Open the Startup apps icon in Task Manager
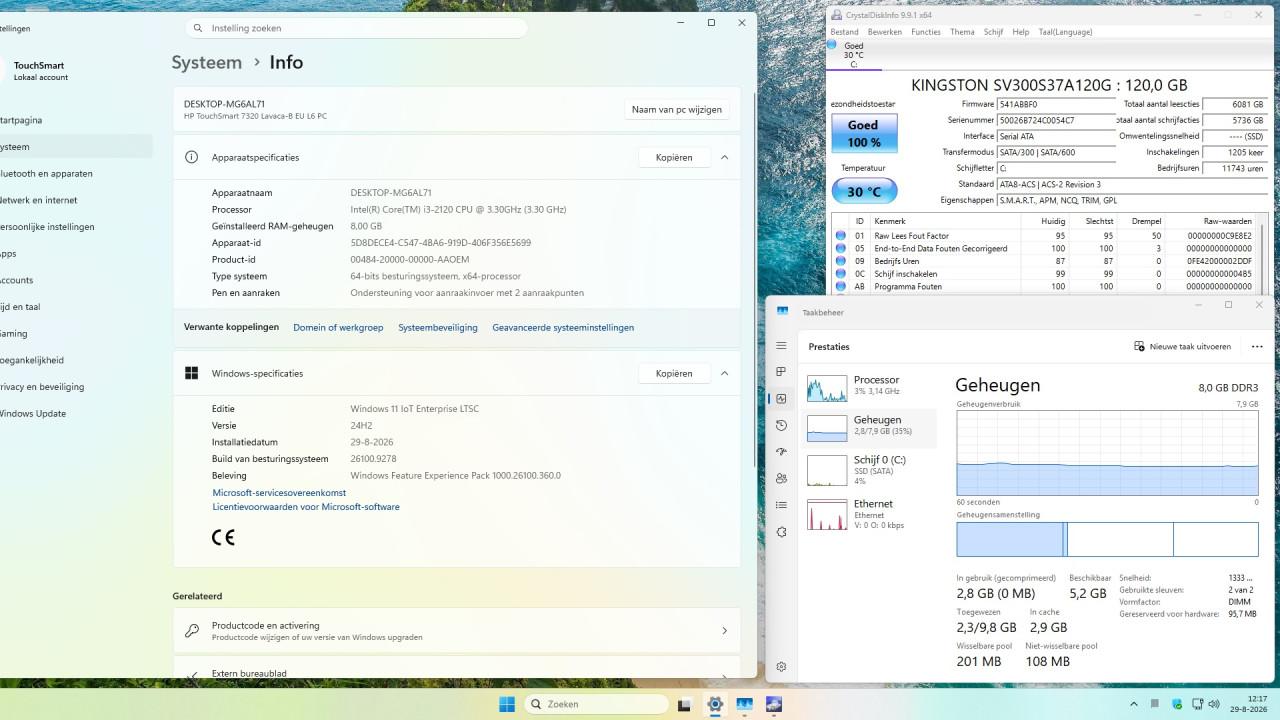This screenshot has height=720, width=1280. coord(781,452)
